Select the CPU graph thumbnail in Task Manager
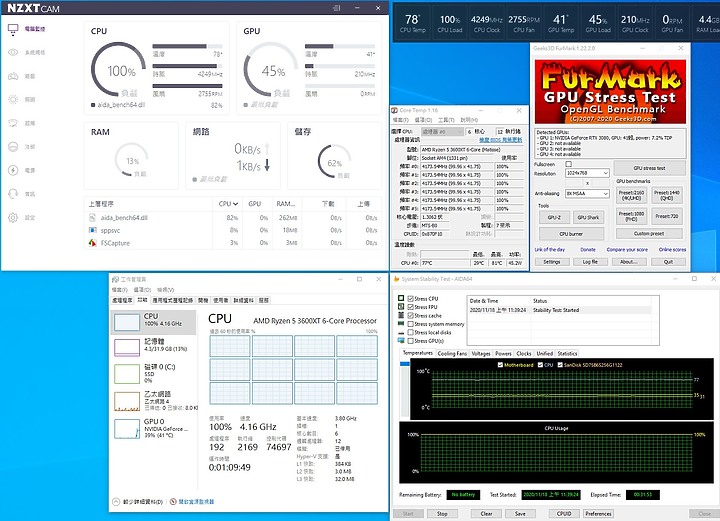 point(127,322)
